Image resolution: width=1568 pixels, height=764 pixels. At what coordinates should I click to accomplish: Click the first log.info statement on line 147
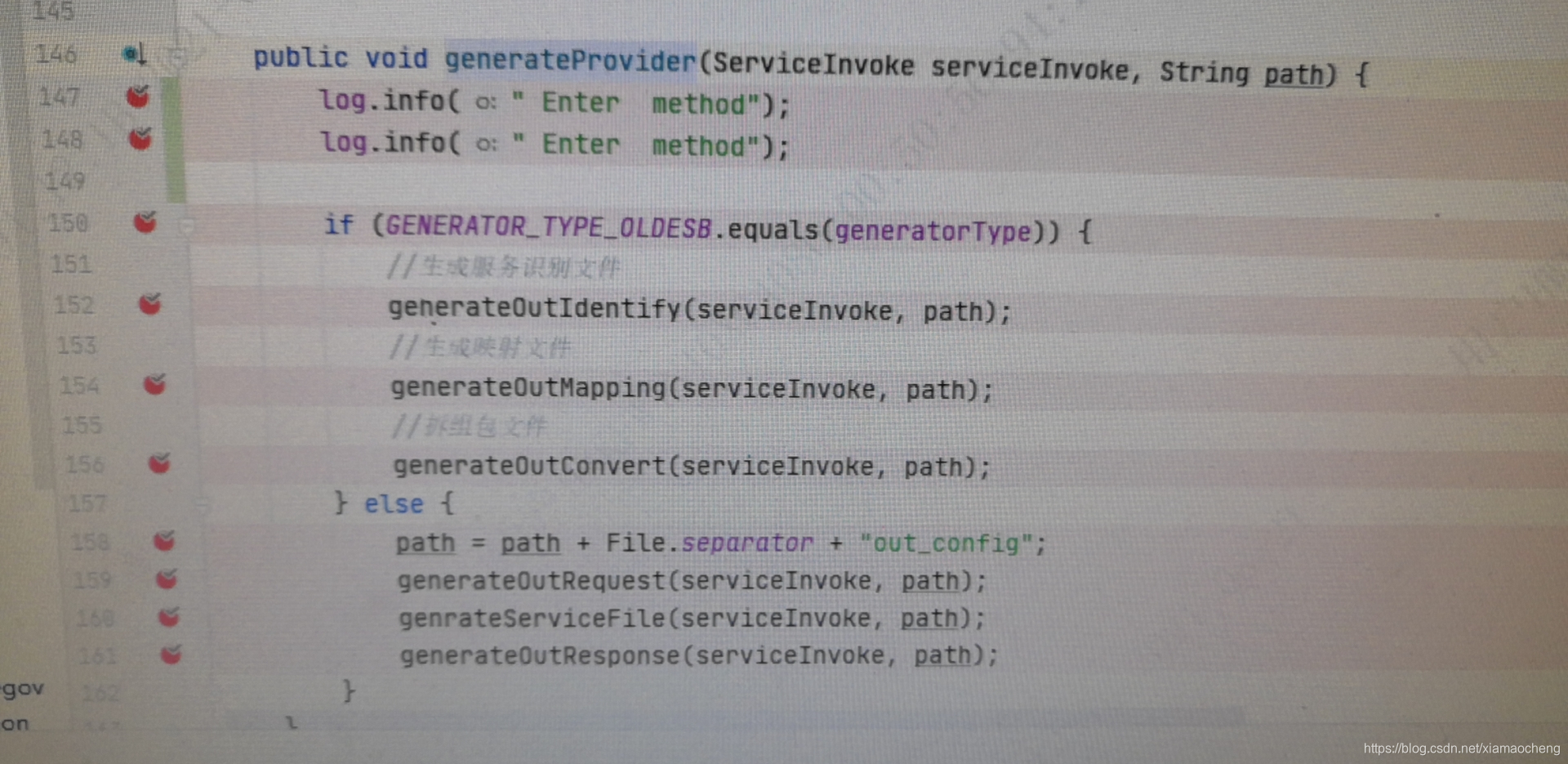[x=555, y=102]
